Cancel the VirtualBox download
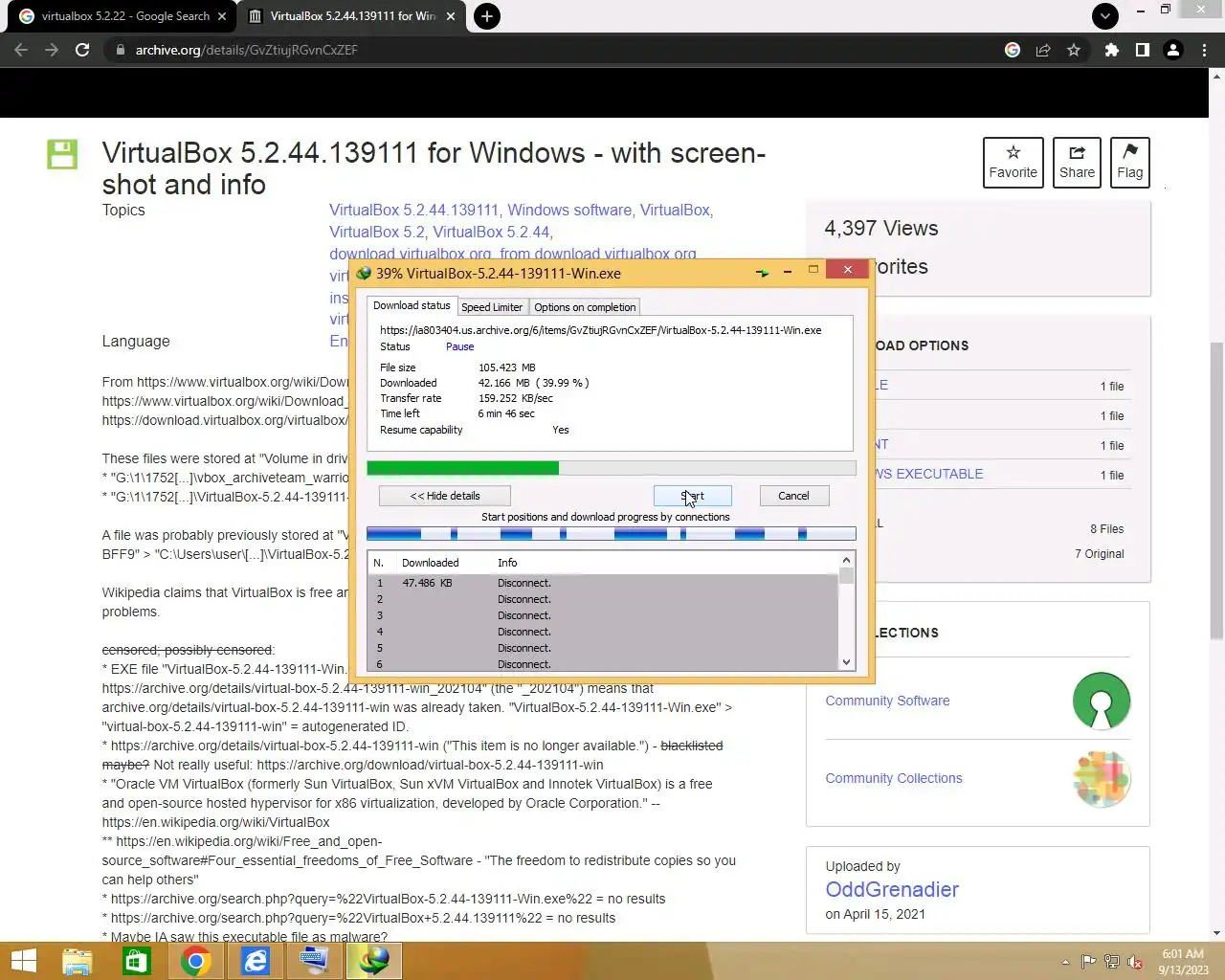1225x980 pixels. point(793,496)
